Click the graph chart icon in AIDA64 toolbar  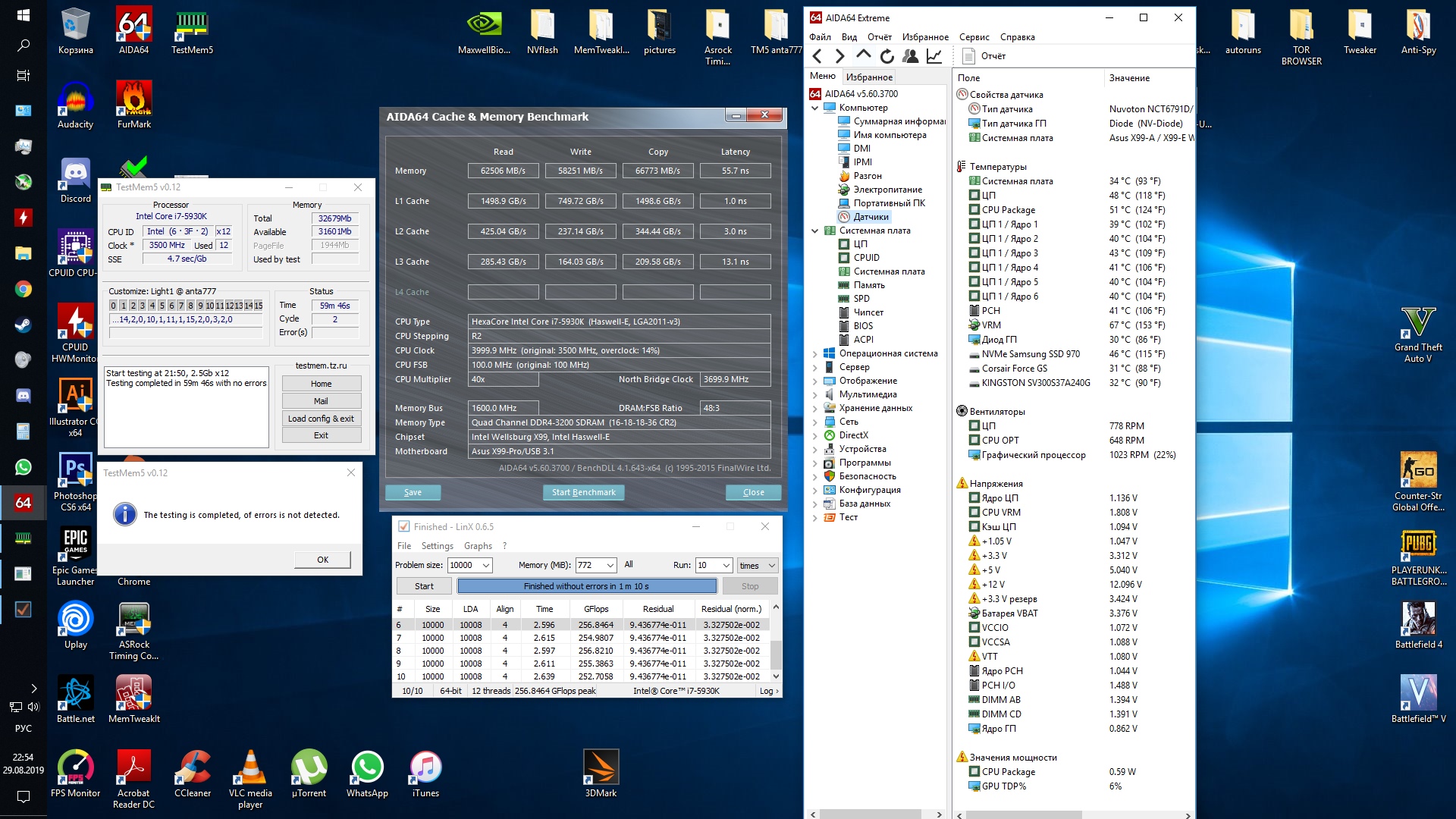coord(934,56)
